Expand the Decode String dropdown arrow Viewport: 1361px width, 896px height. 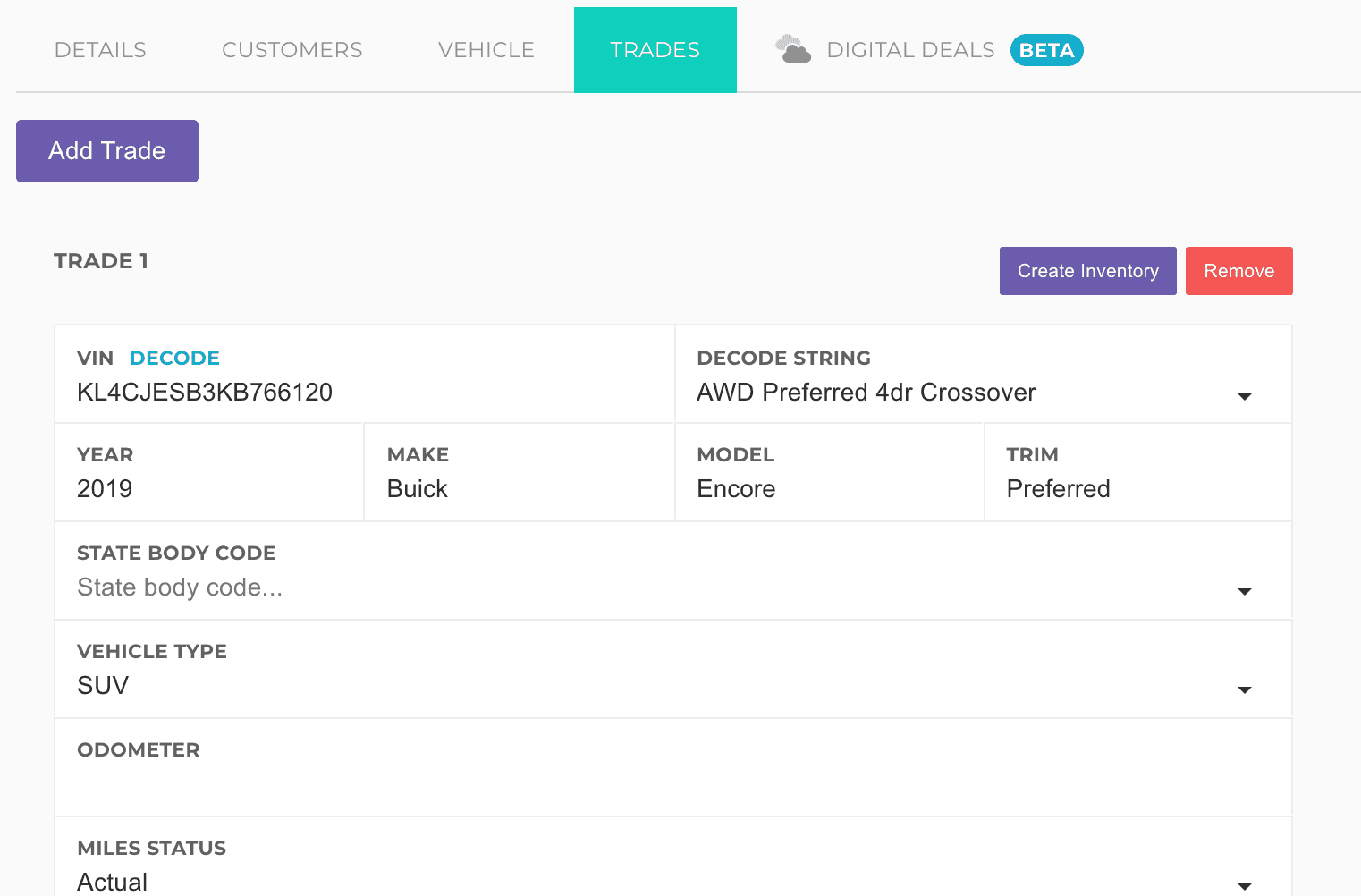pyautogui.click(x=1244, y=395)
